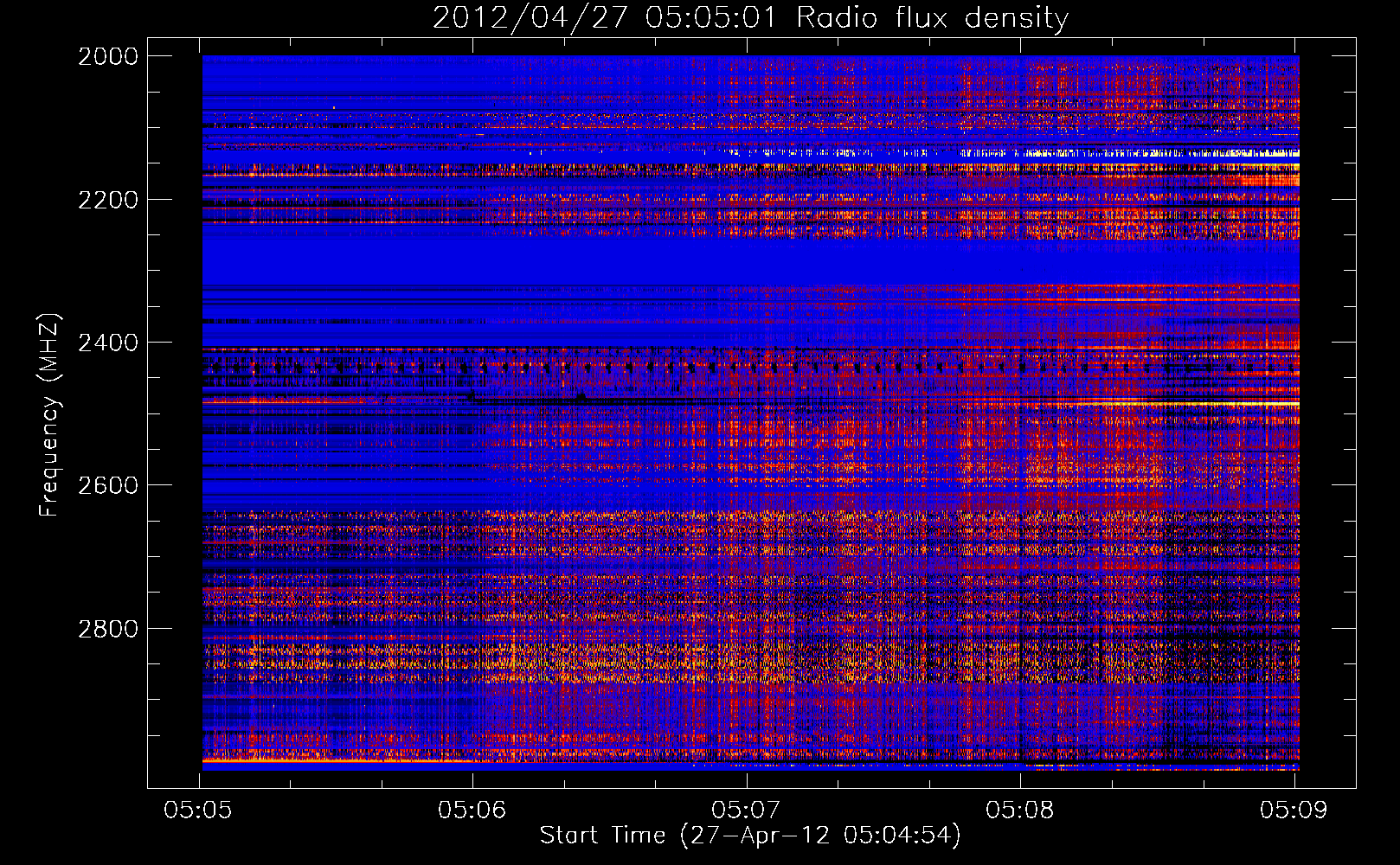The width and height of the screenshot is (1400, 865).
Task: Click the "Start Time (27-Apr-12 05:04:54)" axis title
Action: pyautogui.click(x=750, y=836)
